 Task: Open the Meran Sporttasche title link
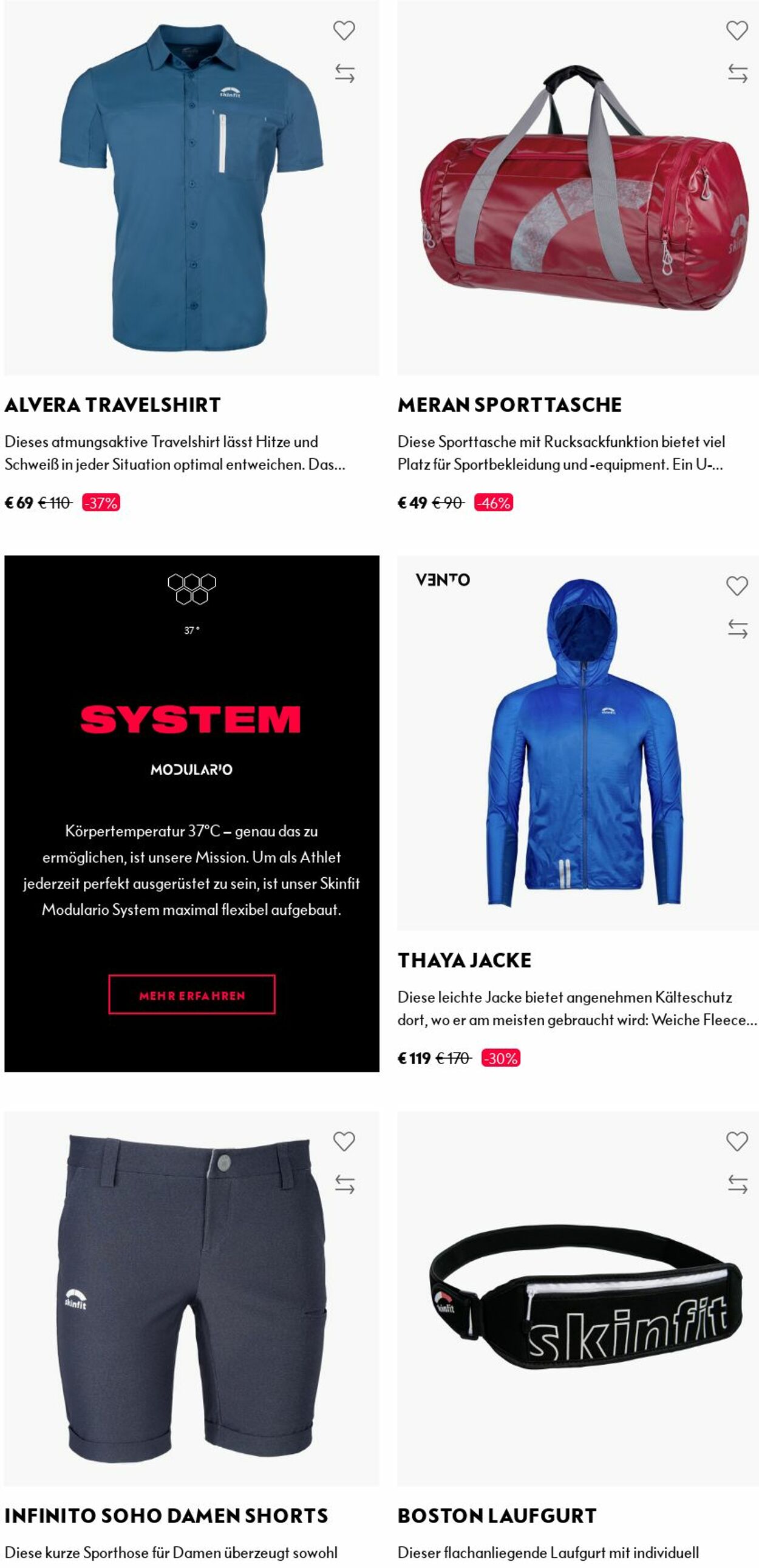coord(509,405)
